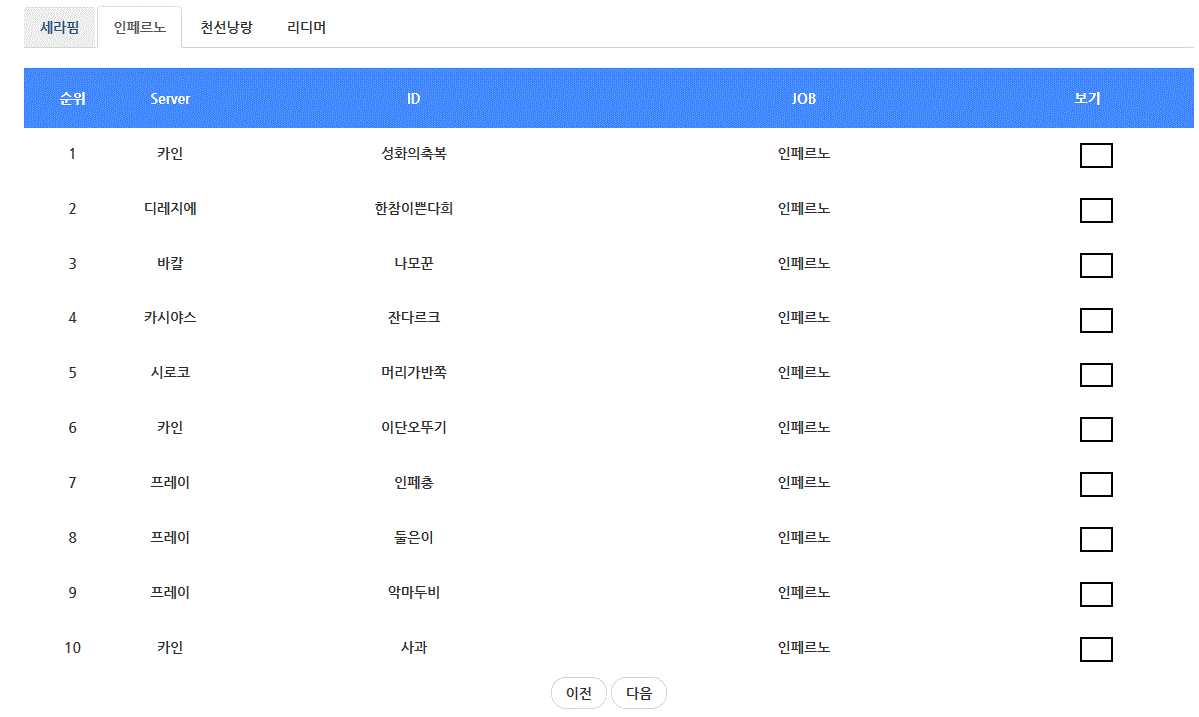
Task: Click server 카시야스 in rank 4
Action: [x=170, y=317]
